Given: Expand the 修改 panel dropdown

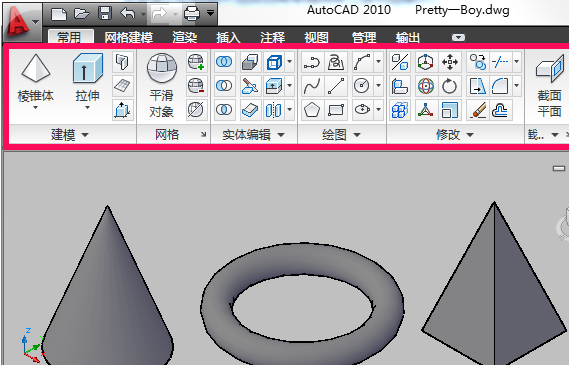Looking at the screenshot, I should point(454,135).
